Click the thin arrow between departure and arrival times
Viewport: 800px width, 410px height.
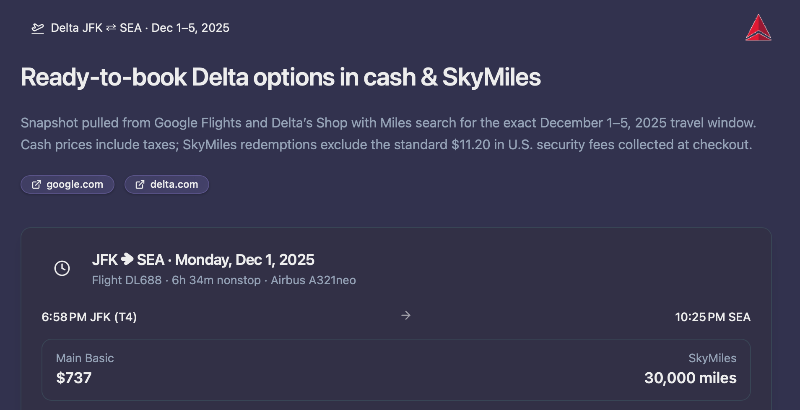(405, 316)
